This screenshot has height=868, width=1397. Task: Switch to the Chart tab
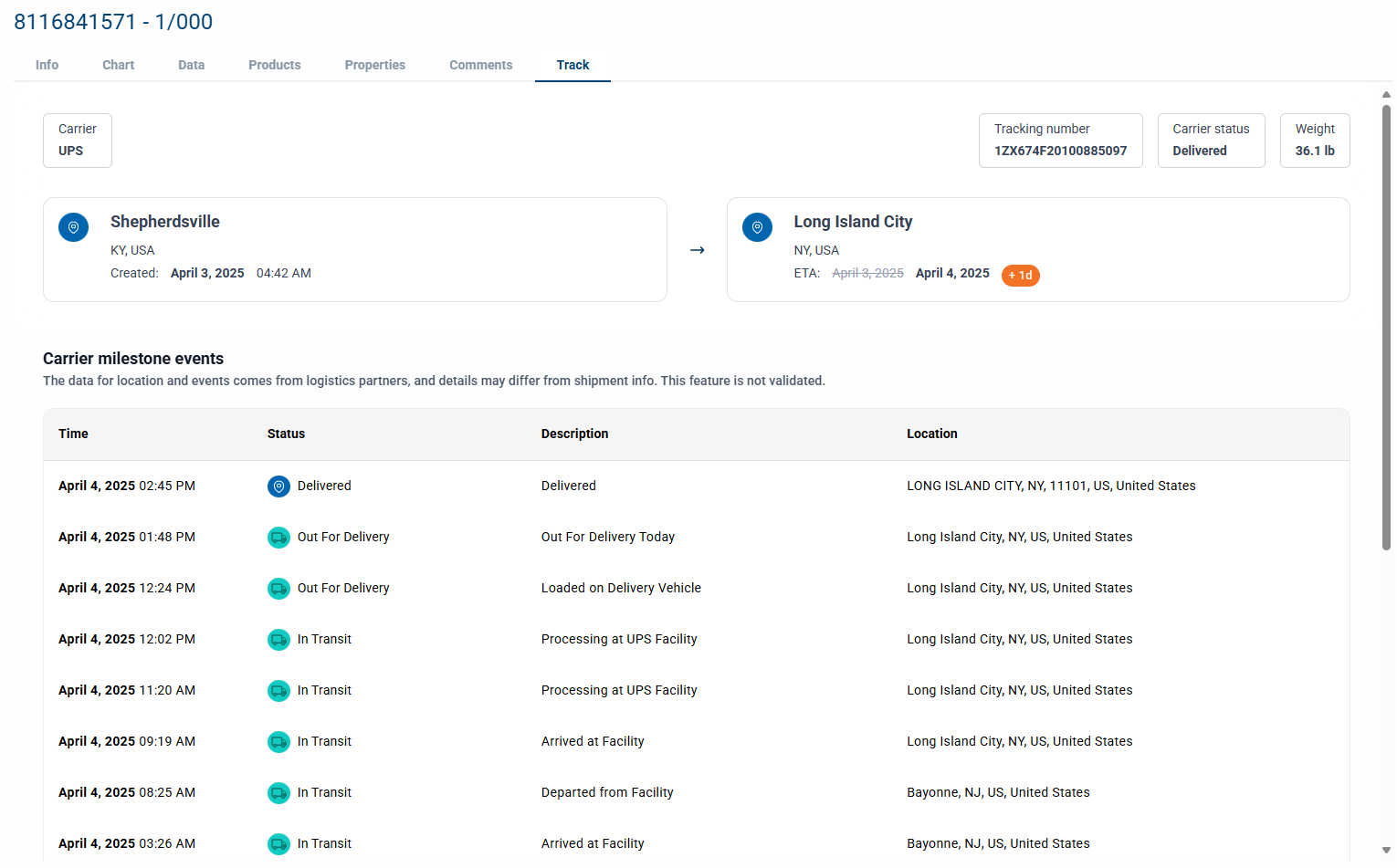tap(118, 65)
